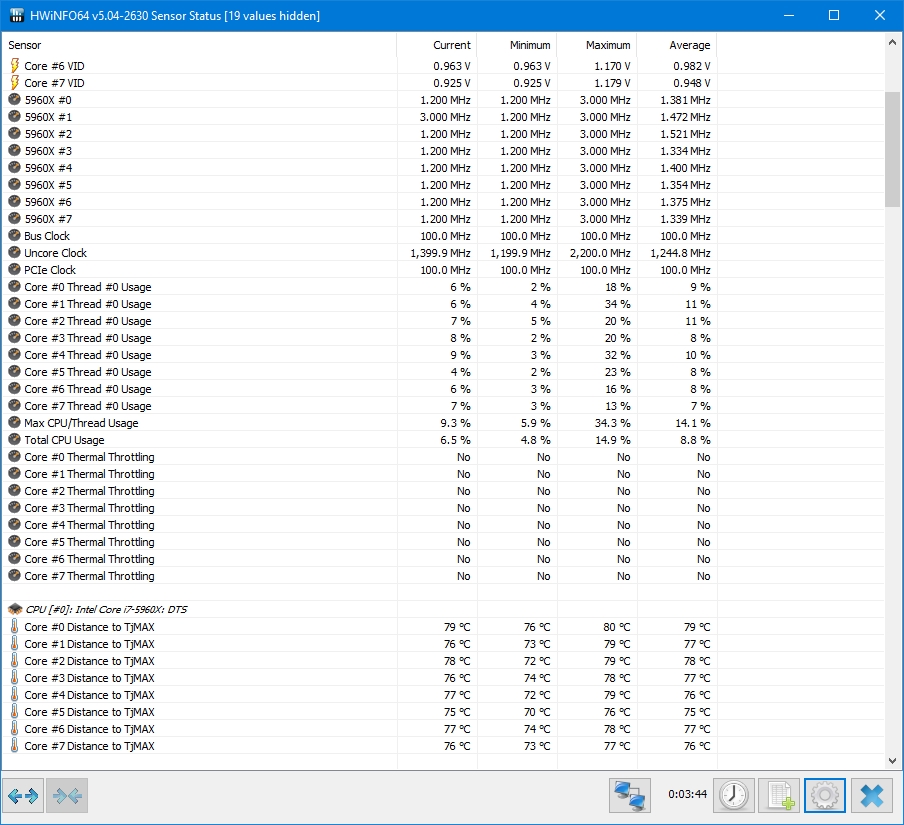
Task: Click Core #4 Thread #0 Usage icon
Action: click(x=15, y=355)
